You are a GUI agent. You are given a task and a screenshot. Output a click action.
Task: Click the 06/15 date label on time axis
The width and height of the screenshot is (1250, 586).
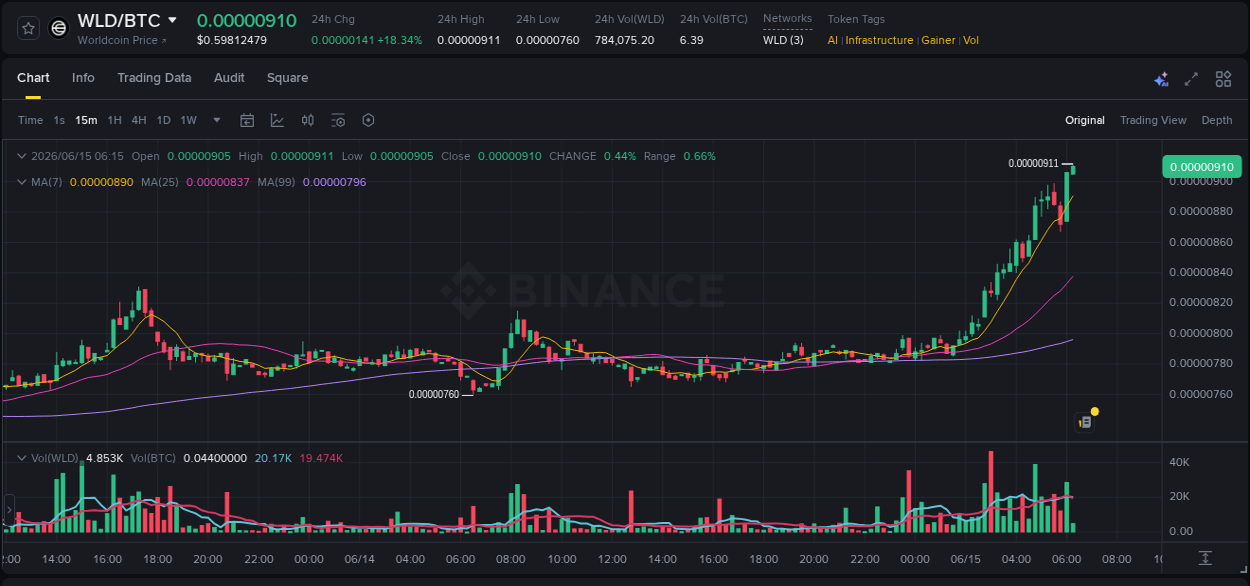[x=965, y=559]
